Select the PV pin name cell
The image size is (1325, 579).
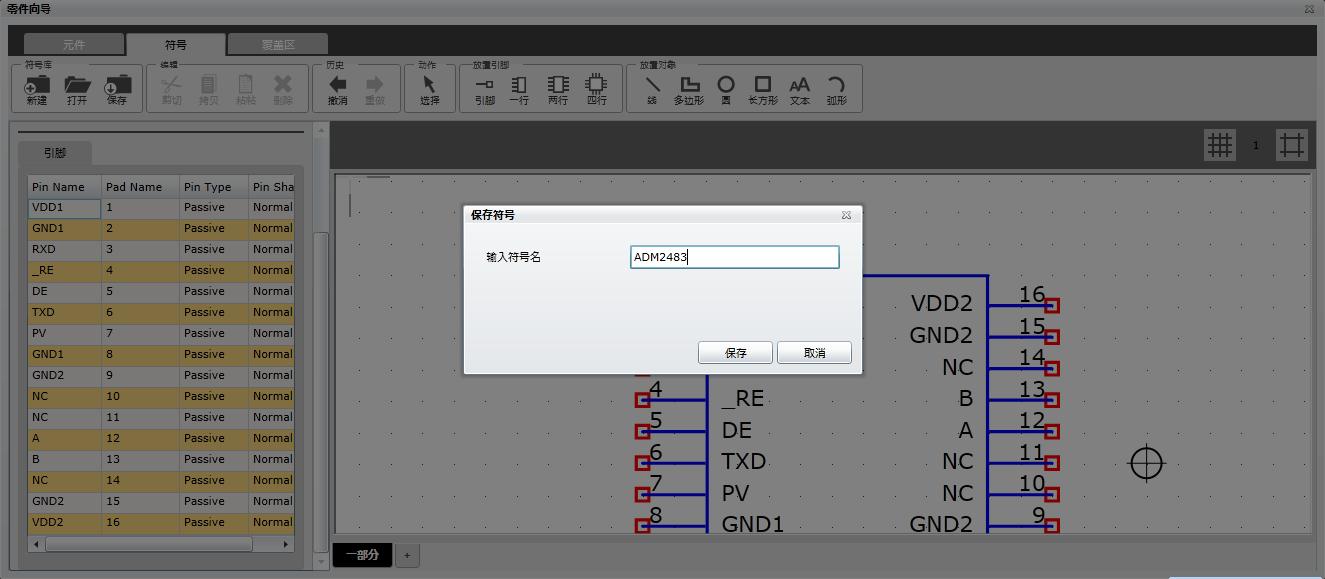coord(64,334)
